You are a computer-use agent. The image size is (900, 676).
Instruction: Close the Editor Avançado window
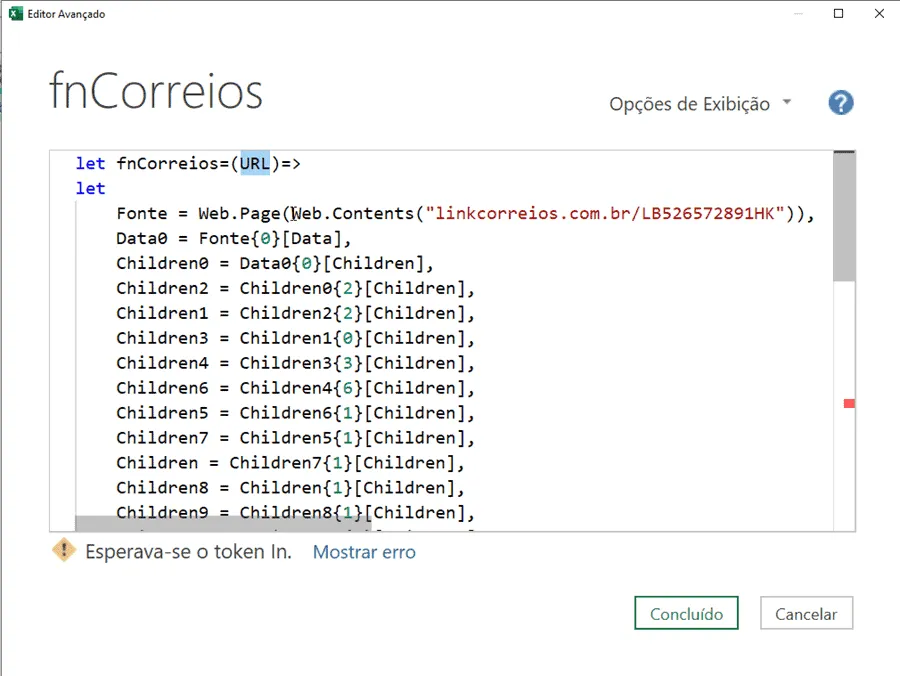(x=879, y=13)
